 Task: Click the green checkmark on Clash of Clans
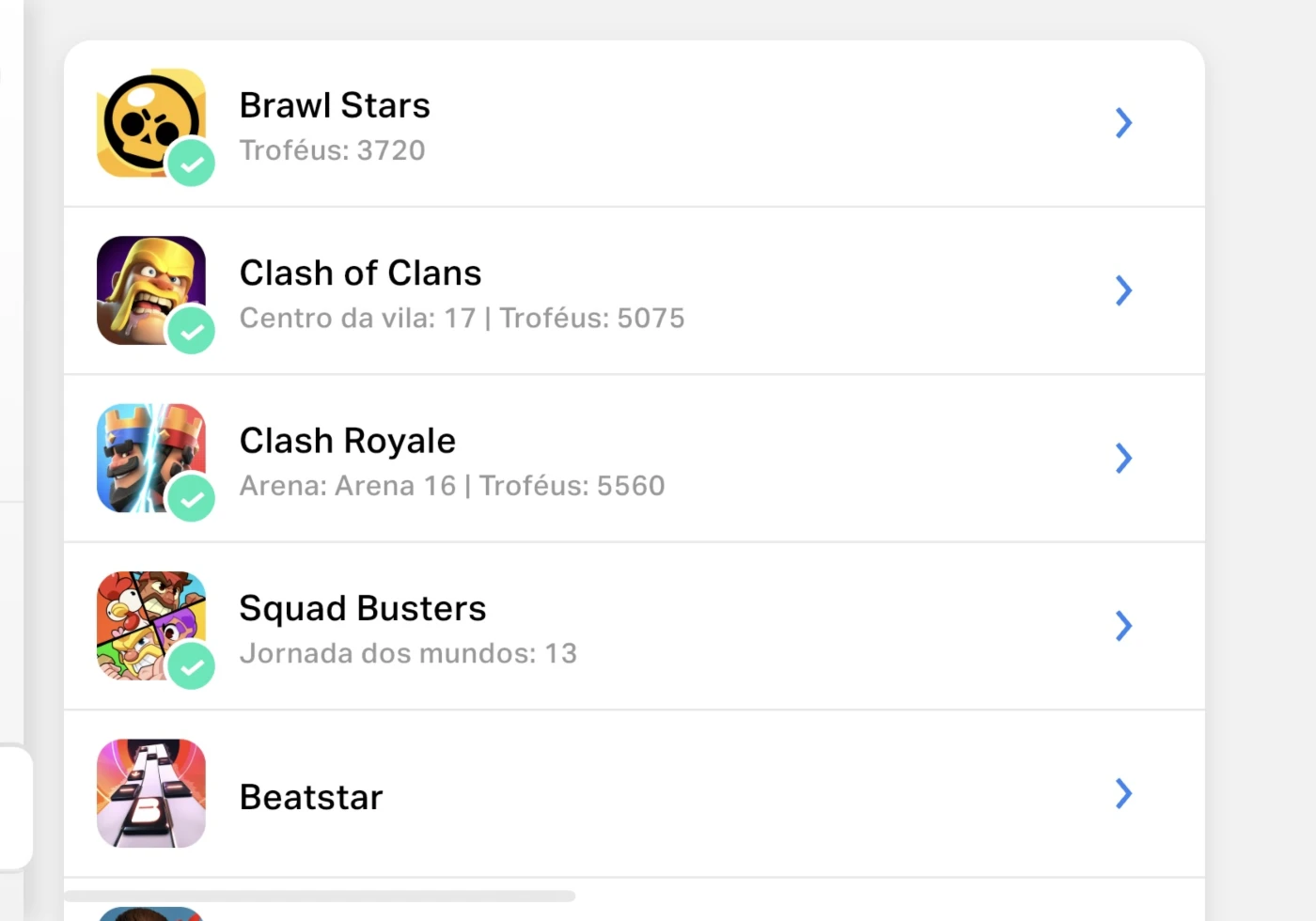point(192,331)
